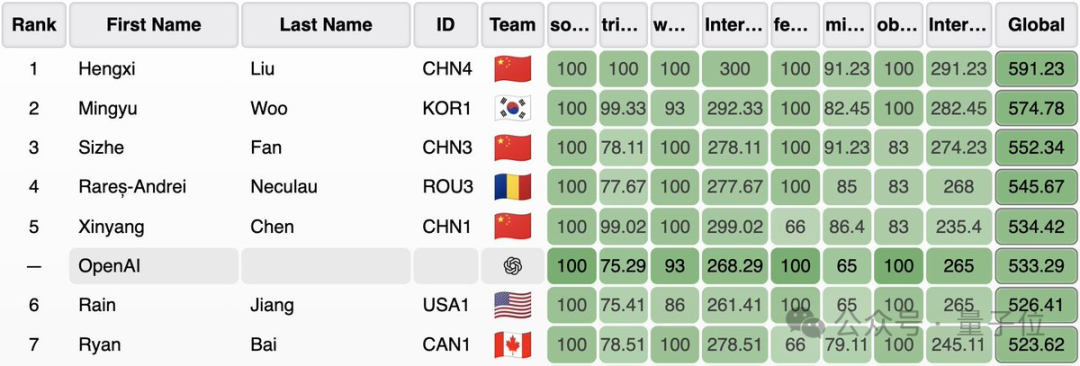Screen dimensions: 1080x366
Task: Sort by the First Name column header
Action: tap(154, 25)
